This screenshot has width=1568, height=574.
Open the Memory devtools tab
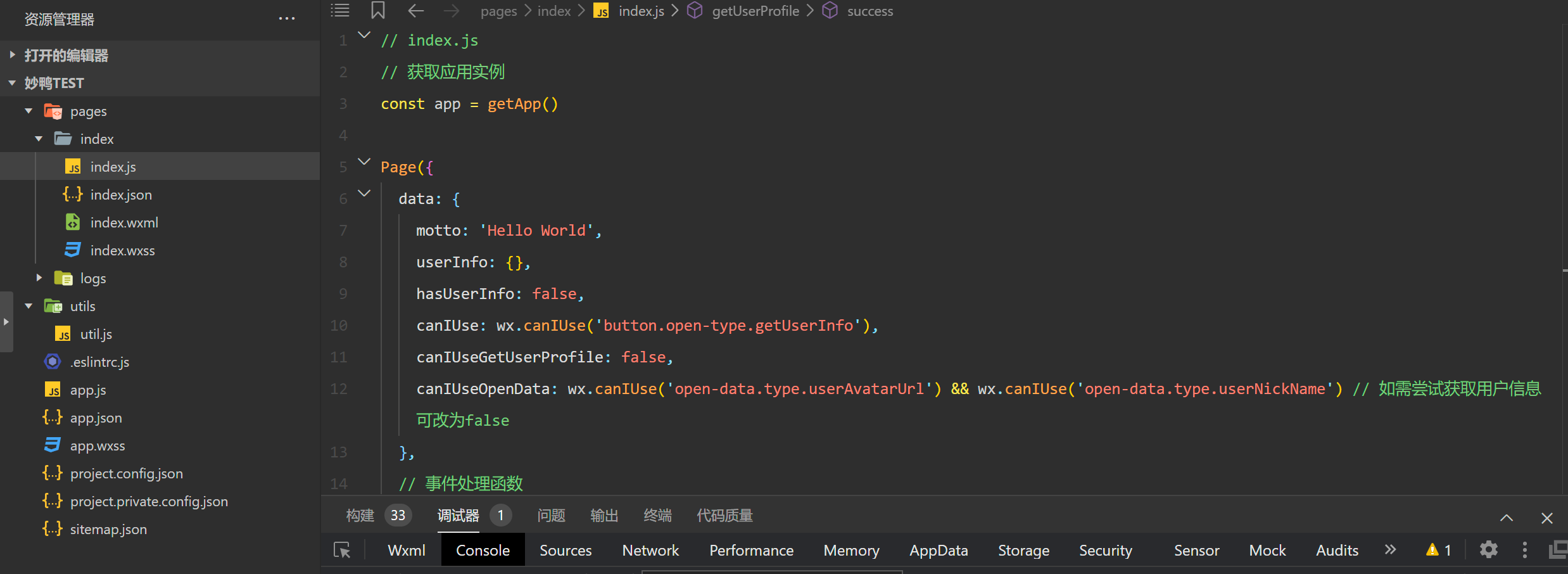(851, 550)
